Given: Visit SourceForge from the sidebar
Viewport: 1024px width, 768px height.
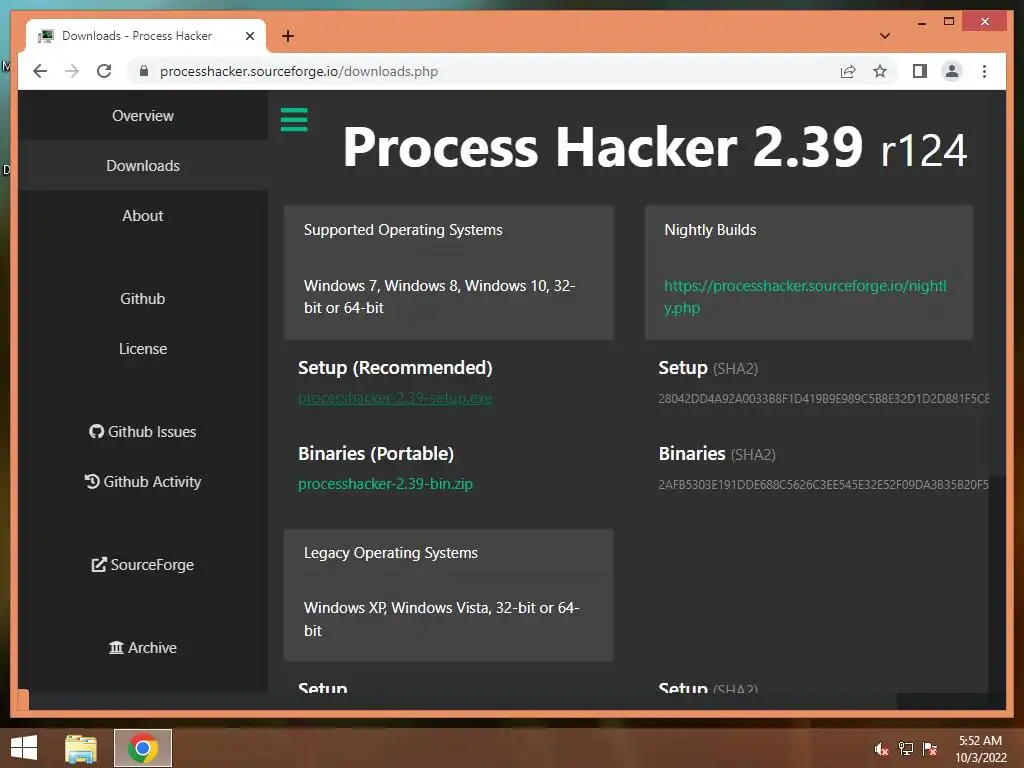Looking at the screenshot, I should click(x=142, y=564).
